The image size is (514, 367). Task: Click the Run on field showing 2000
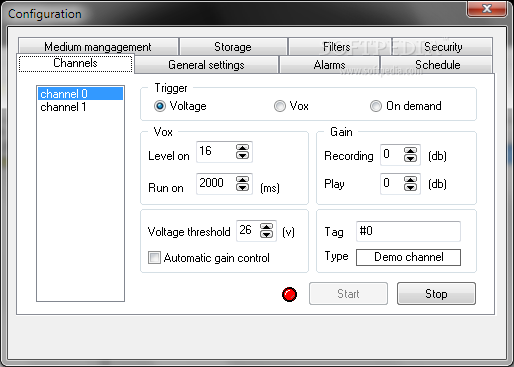tap(216, 184)
